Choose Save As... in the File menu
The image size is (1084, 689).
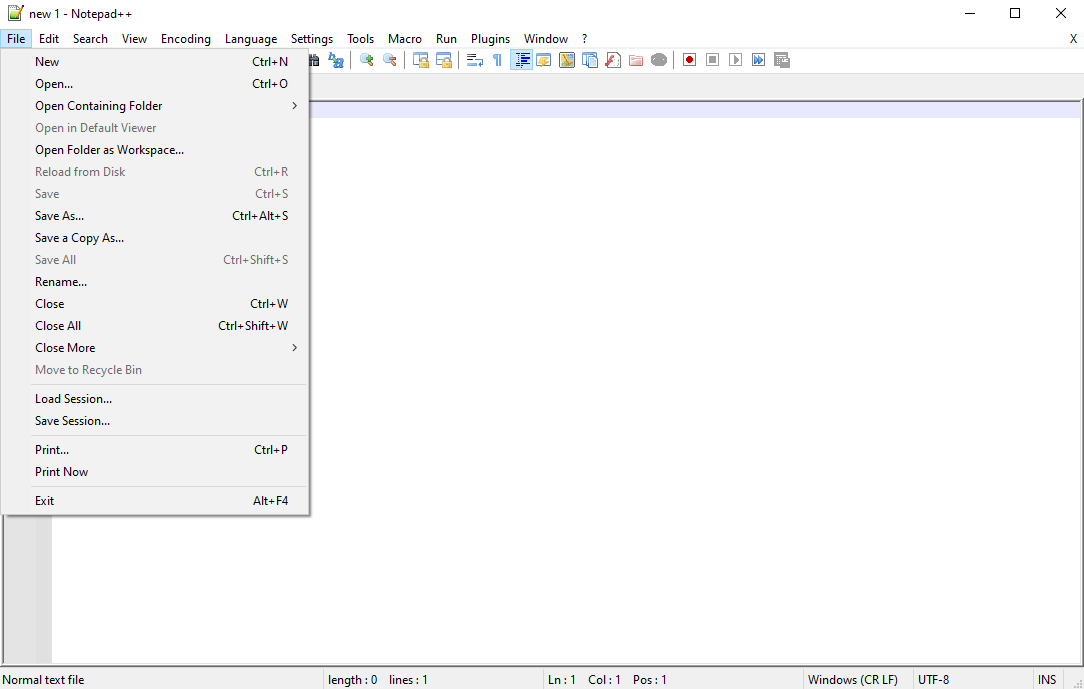[155, 216]
